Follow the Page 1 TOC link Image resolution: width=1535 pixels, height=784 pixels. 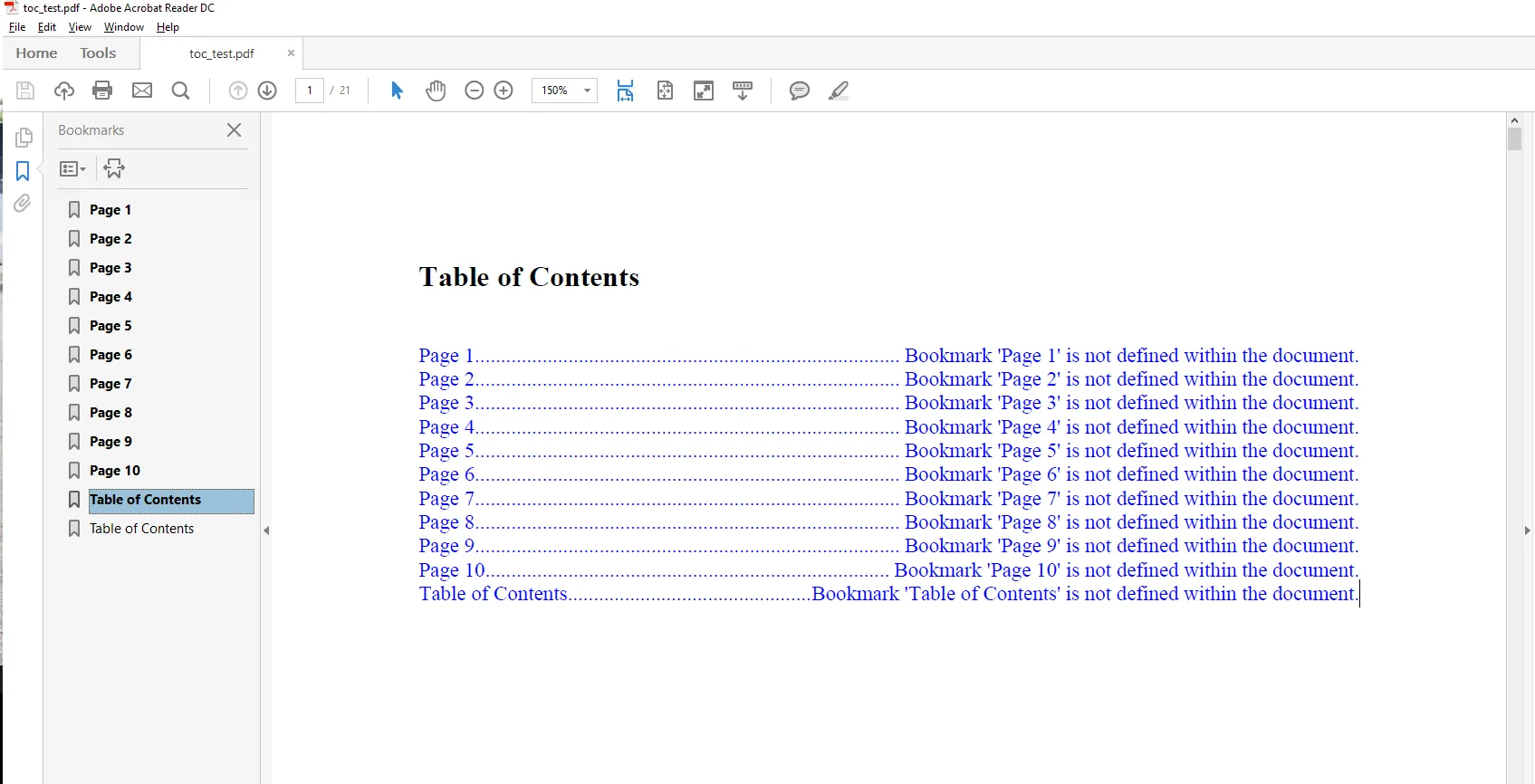pos(888,356)
